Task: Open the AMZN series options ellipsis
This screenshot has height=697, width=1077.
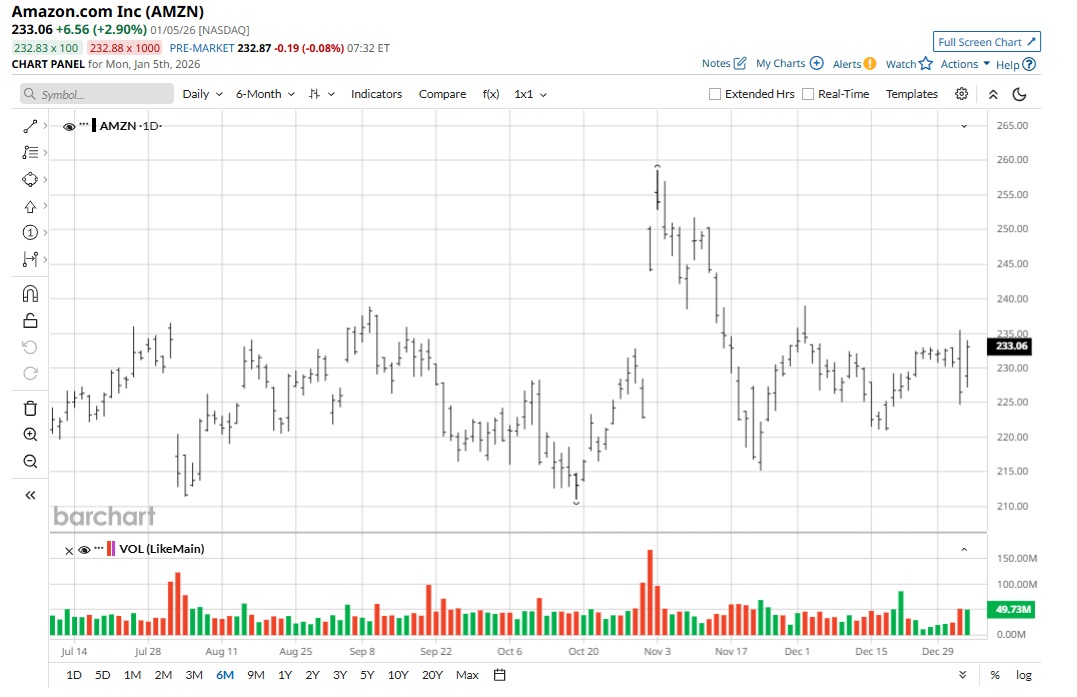Action: 84,125
